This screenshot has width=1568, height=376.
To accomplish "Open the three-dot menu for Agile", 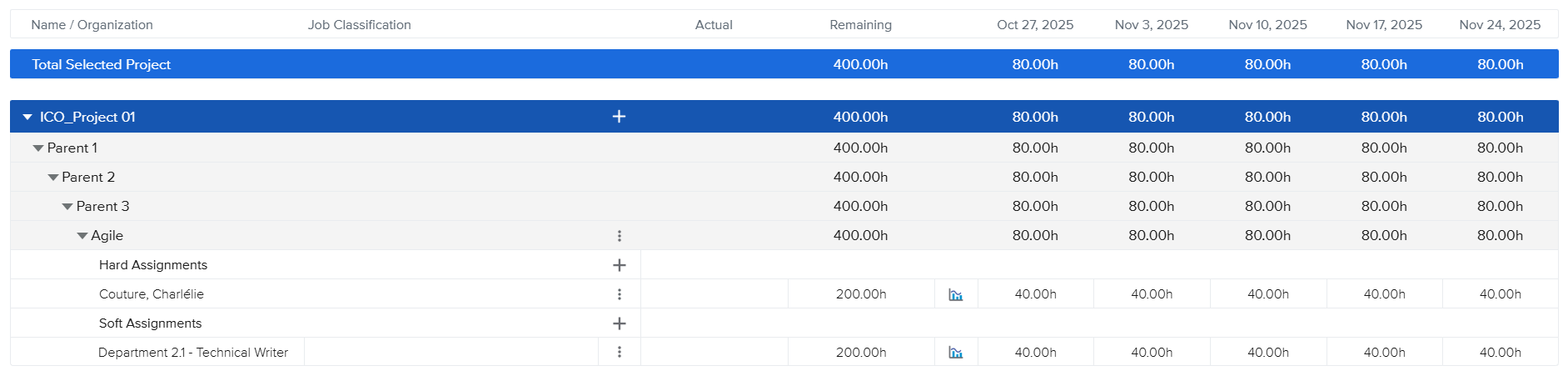I will 619,236.
